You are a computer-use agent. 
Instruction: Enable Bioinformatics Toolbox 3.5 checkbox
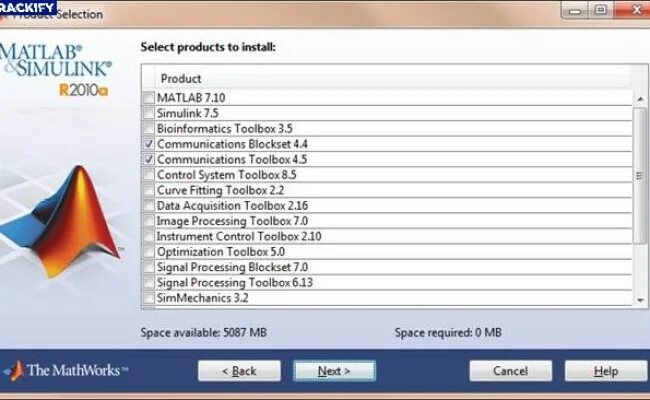point(148,128)
